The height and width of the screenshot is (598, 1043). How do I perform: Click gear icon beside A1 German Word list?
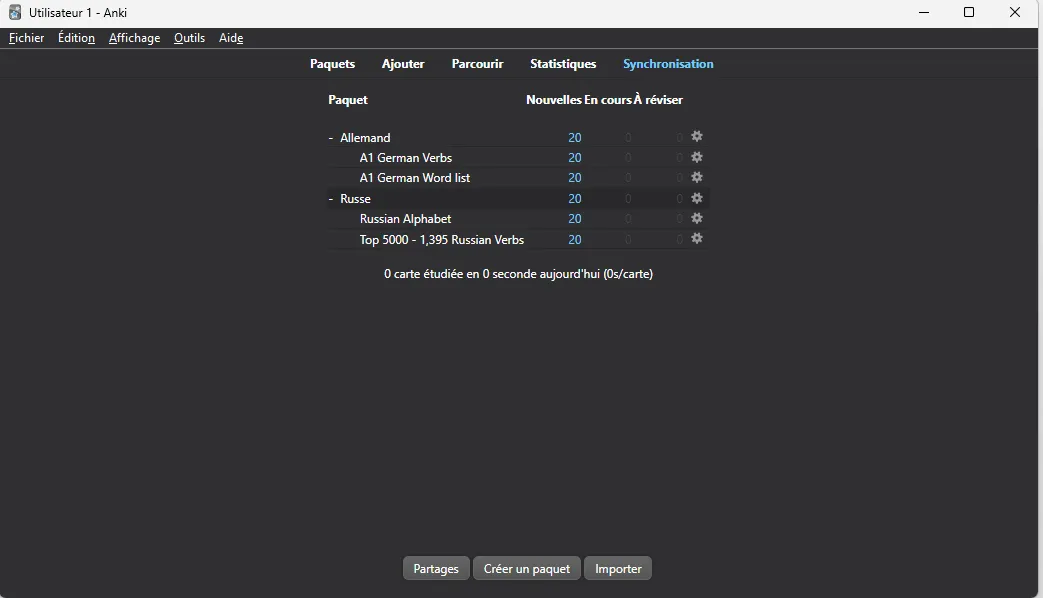(x=697, y=178)
